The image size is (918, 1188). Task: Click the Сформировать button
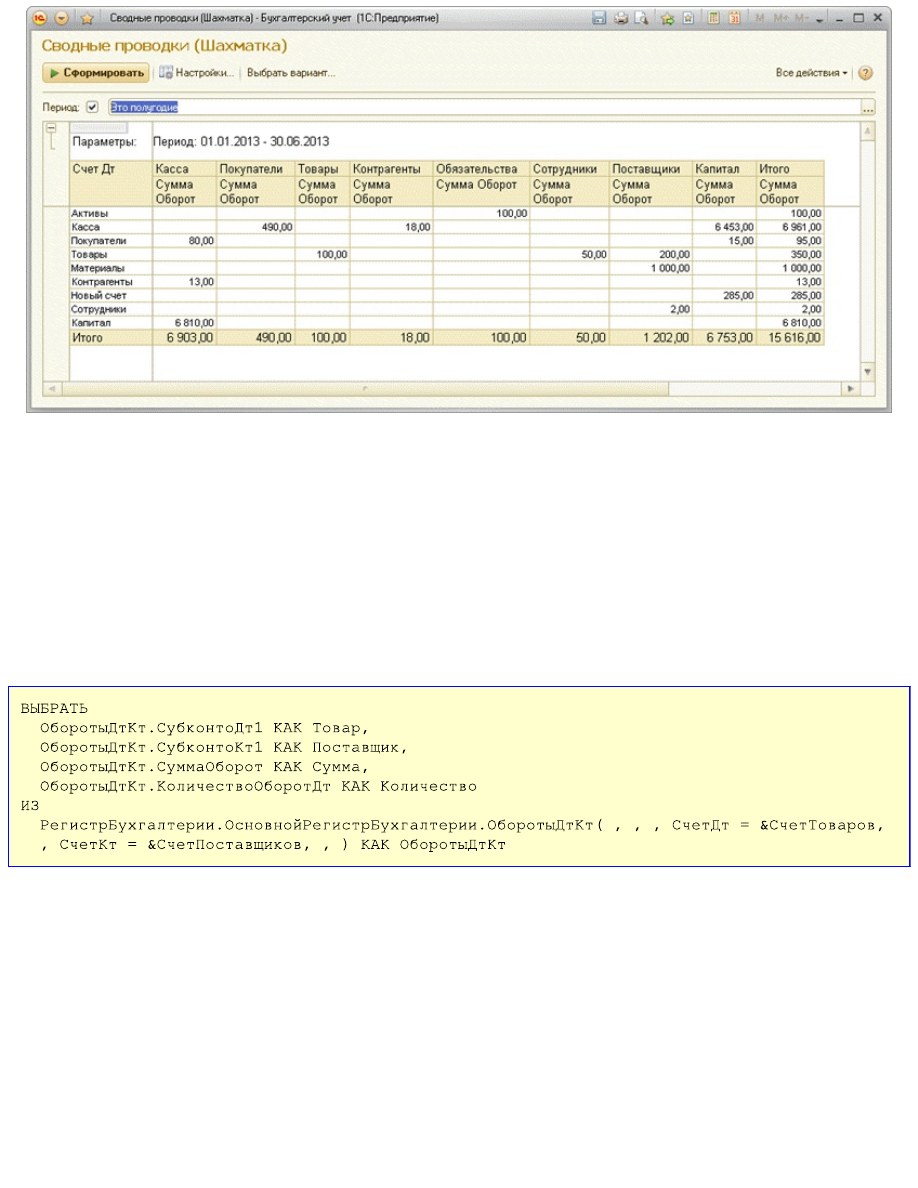click(96, 73)
